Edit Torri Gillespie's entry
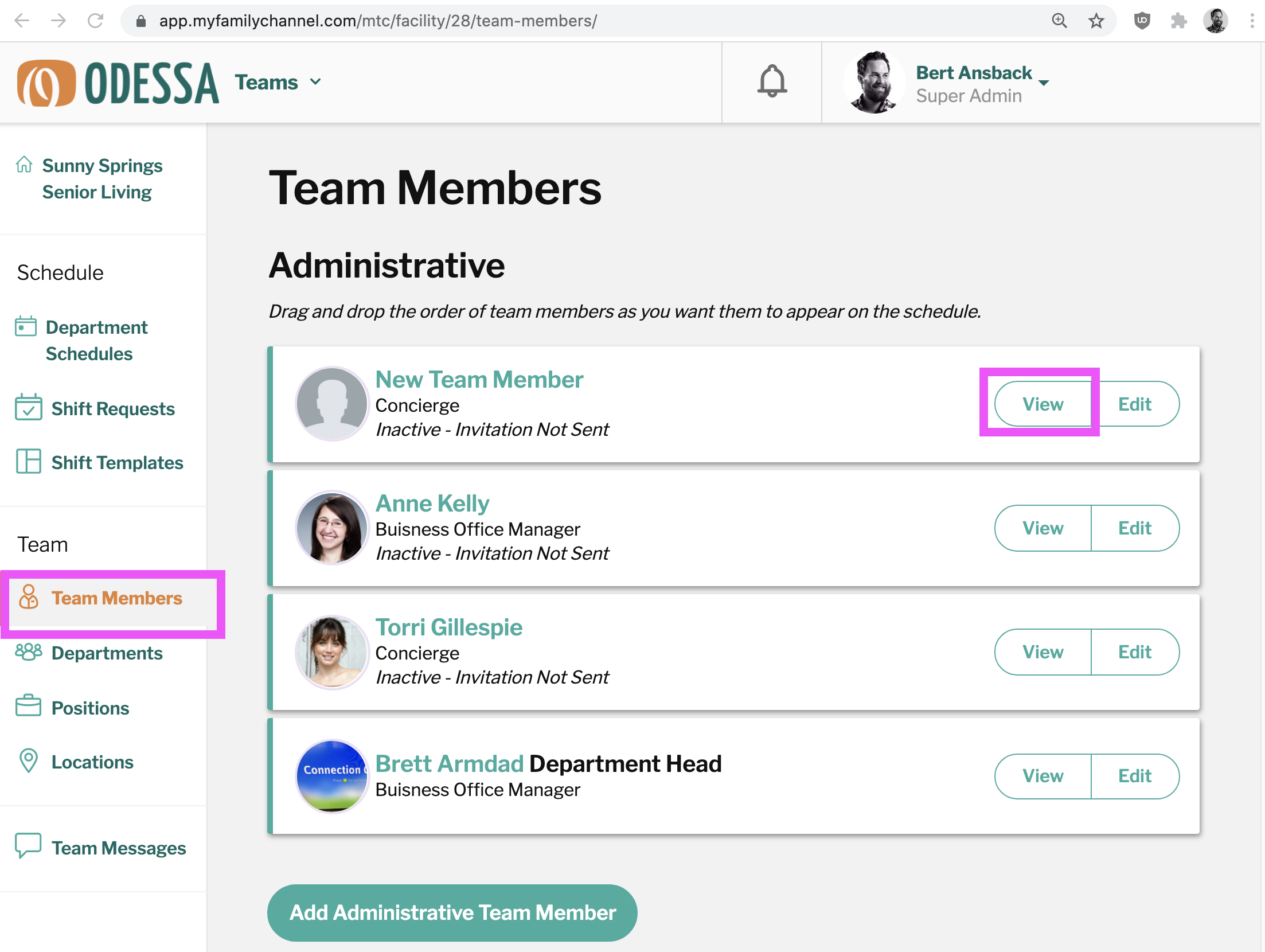The height and width of the screenshot is (952, 1265). pos(1135,651)
